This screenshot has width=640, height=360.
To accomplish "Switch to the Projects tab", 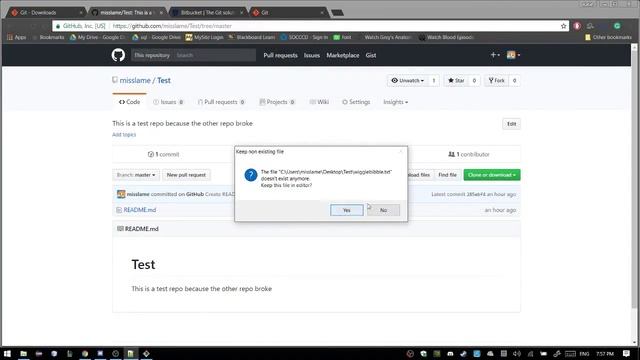I will click(277, 102).
